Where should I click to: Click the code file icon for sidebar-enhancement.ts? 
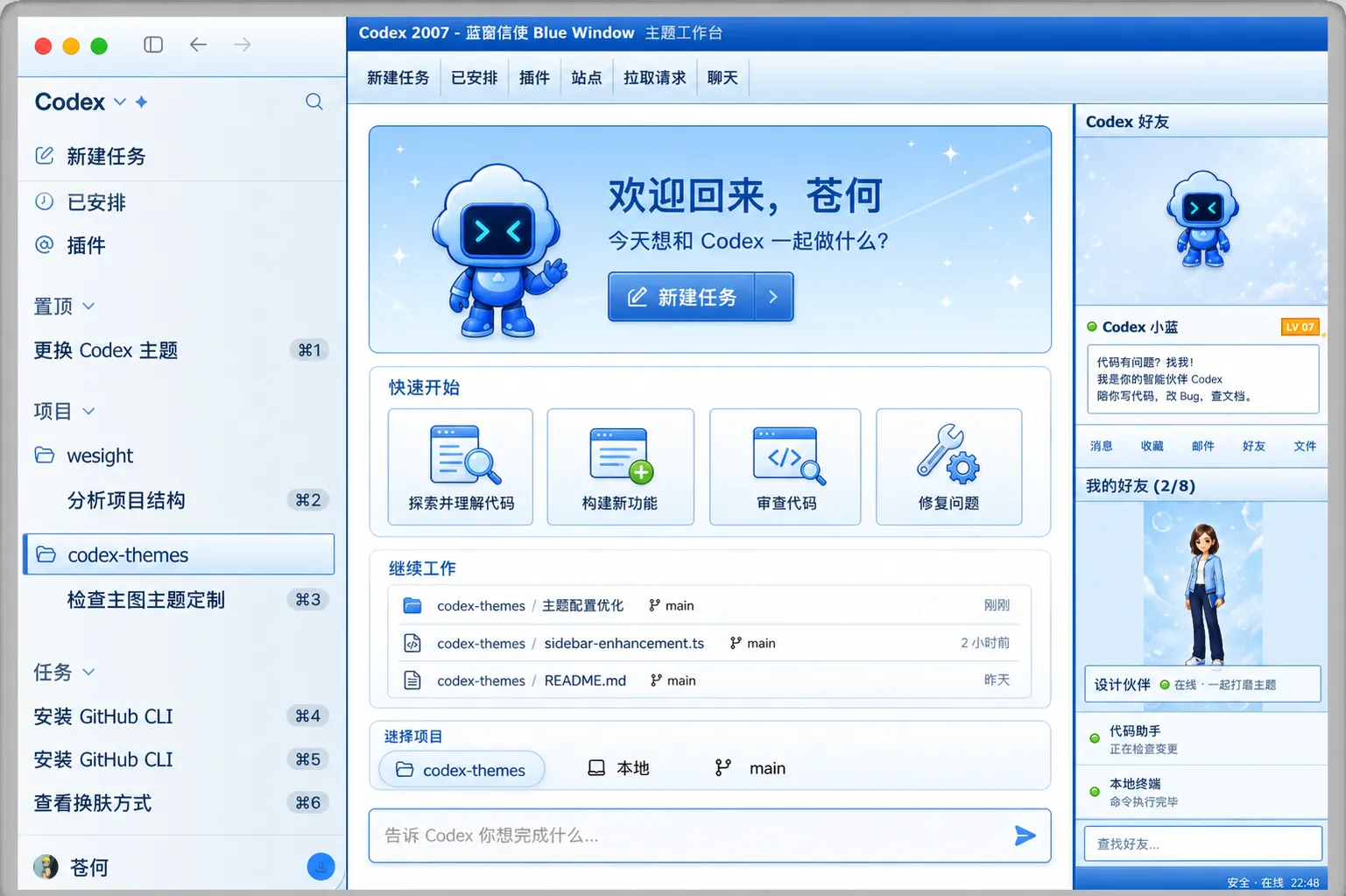412,643
